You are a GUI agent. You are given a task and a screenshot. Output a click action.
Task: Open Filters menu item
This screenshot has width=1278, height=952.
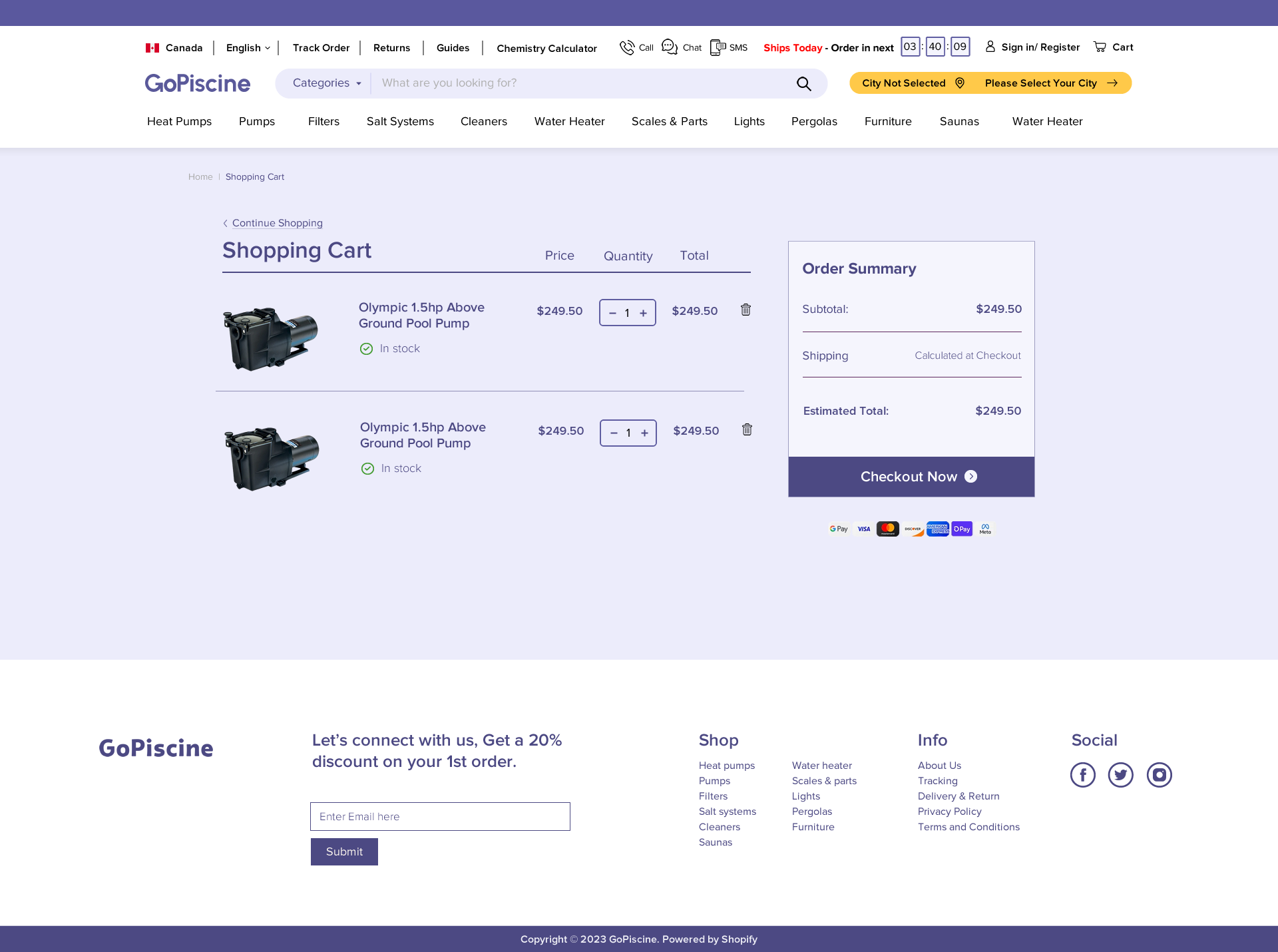pos(323,121)
